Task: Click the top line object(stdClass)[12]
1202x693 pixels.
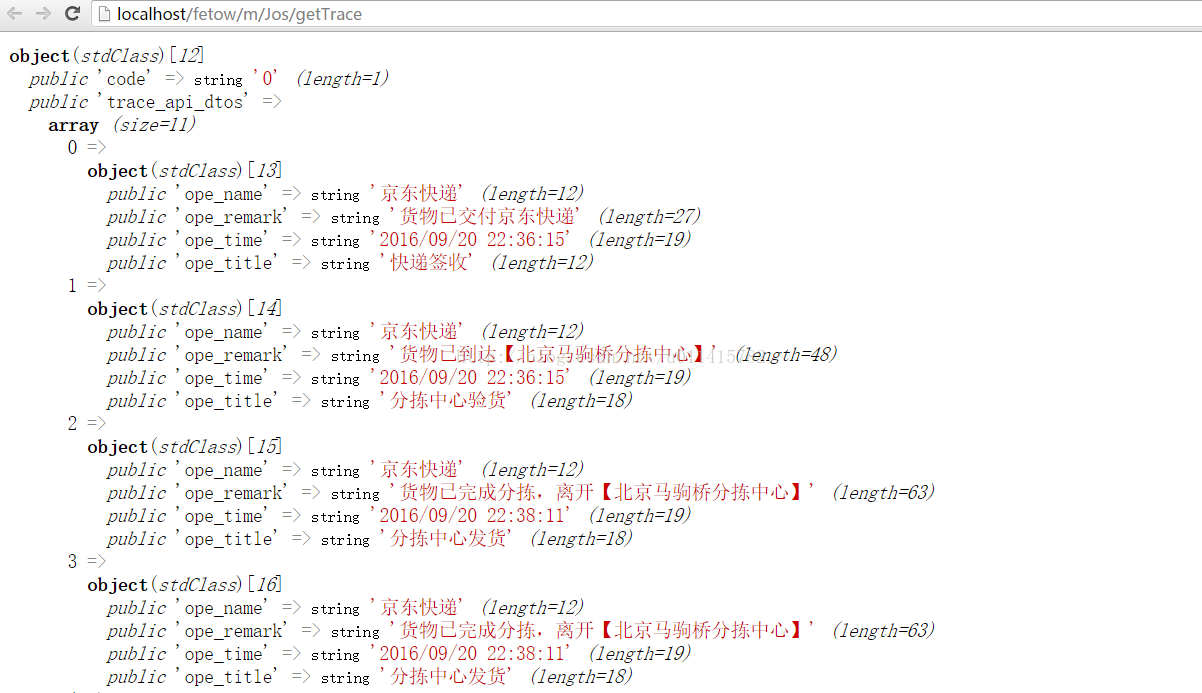Action: [107, 56]
